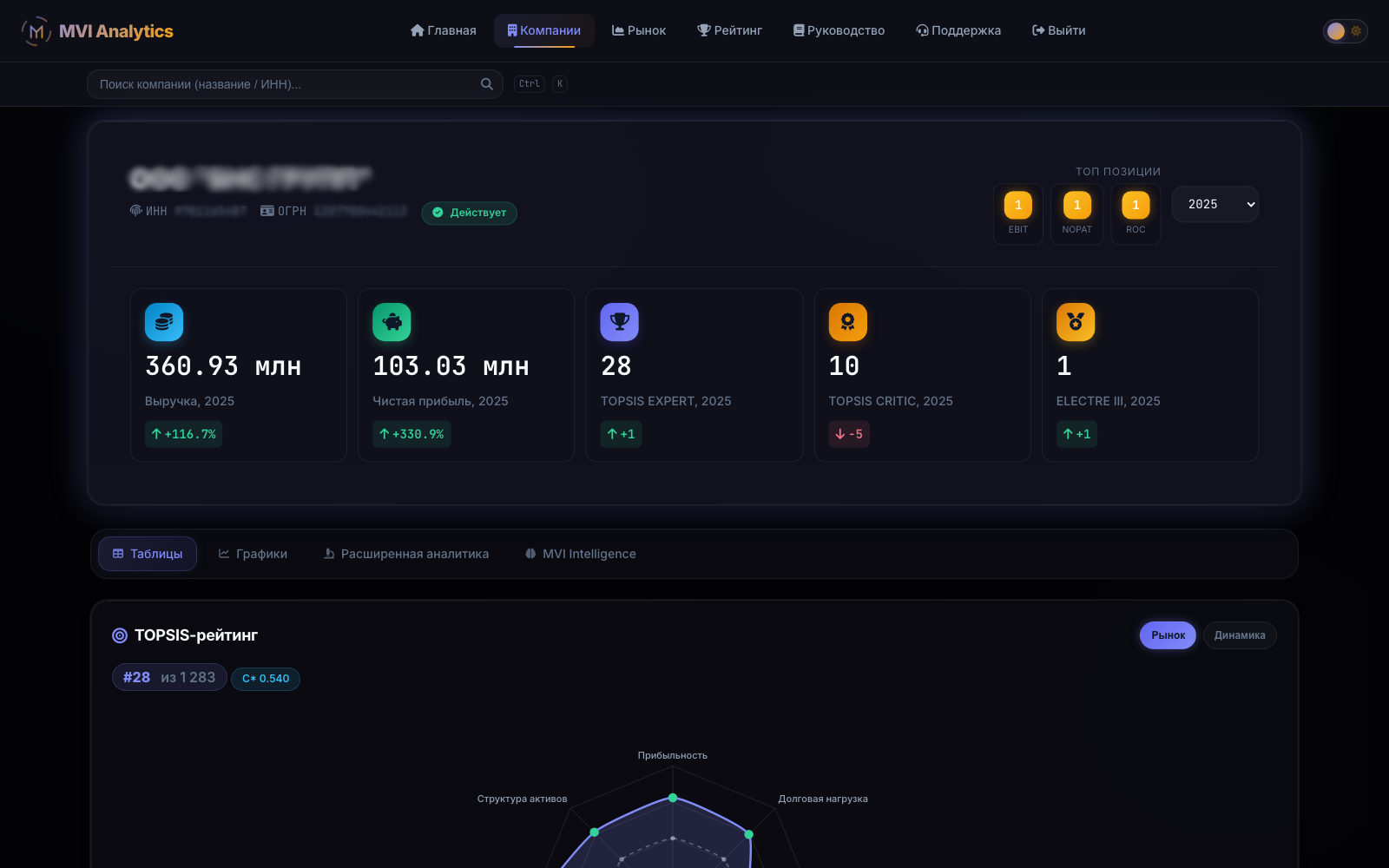Log out via Выйти
This screenshot has height=868, width=1389.
(1059, 30)
